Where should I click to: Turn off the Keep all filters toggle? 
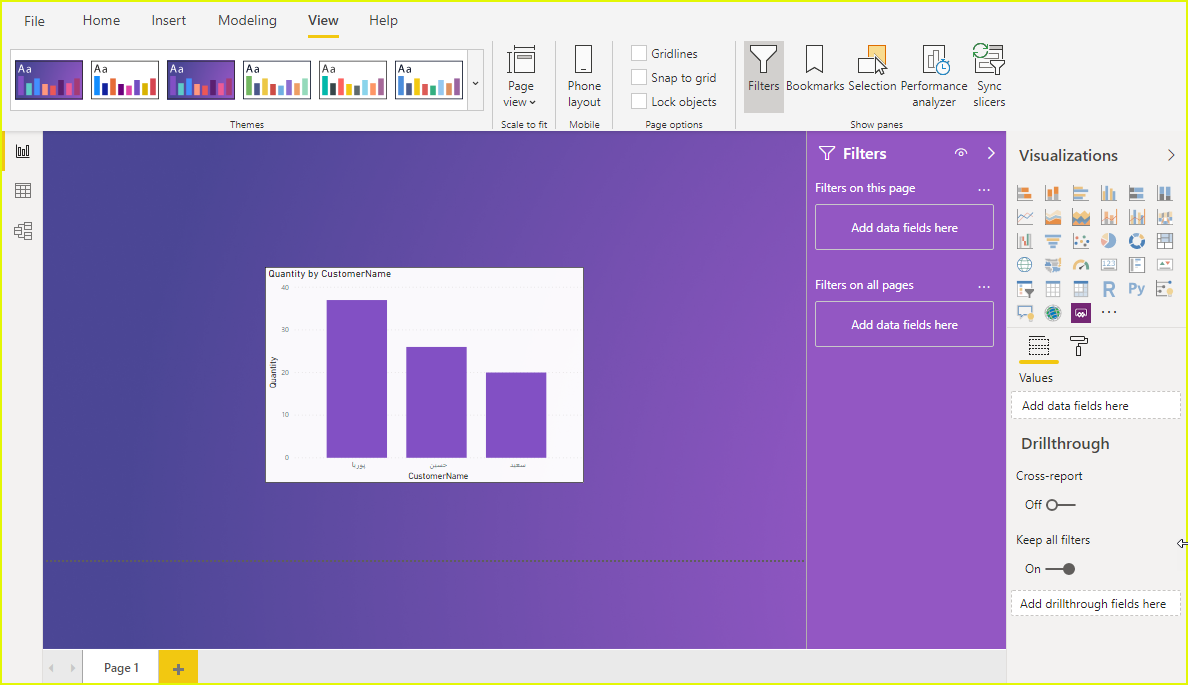1060,569
